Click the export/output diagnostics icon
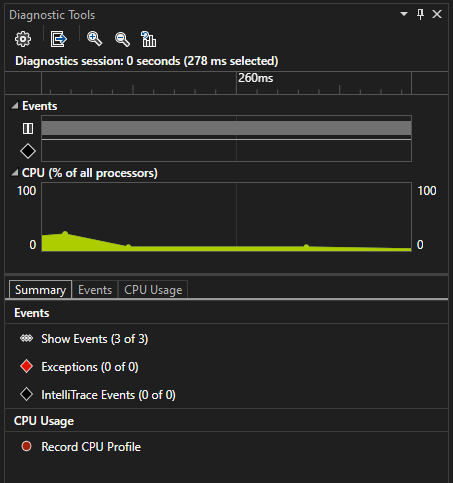Image resolution: width=453 pixels, height=483 pixels. click(x=58, y=39)
